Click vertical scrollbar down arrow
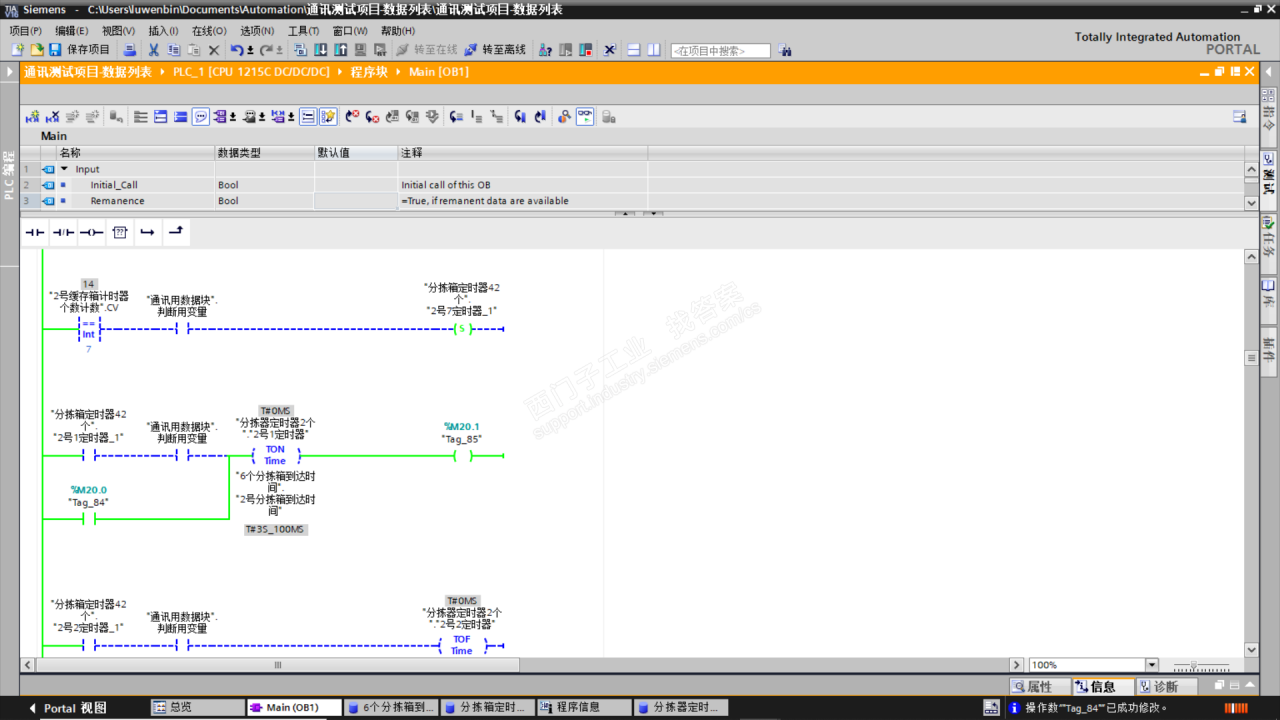The width and height of the screenshot is (1280, 720). 1251,650
